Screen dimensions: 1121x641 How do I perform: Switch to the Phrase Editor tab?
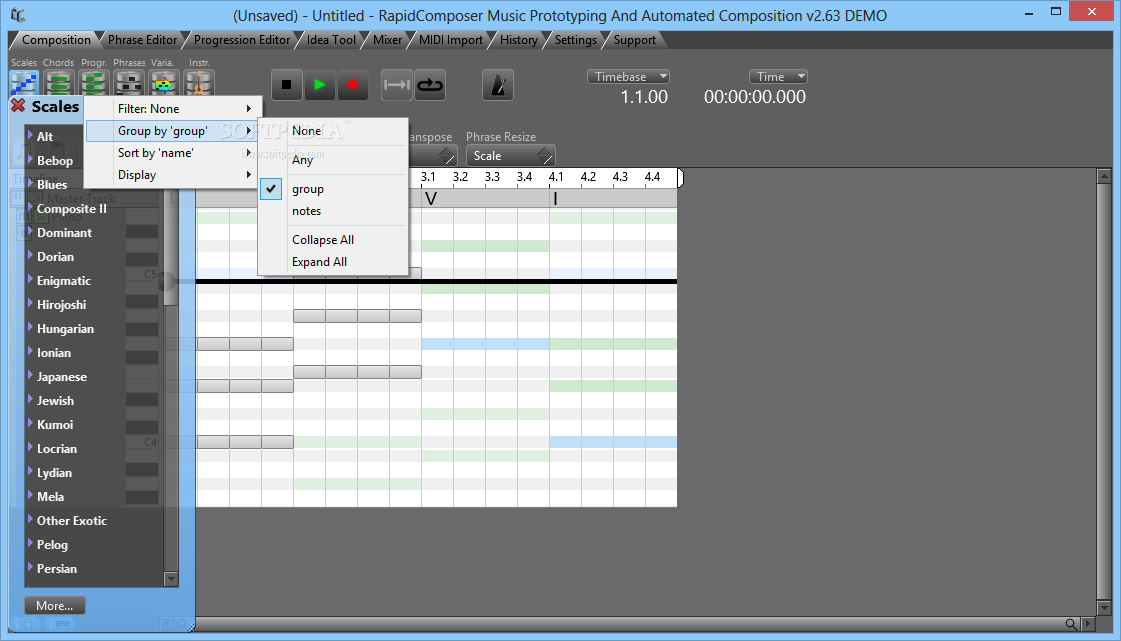(142, 40)
